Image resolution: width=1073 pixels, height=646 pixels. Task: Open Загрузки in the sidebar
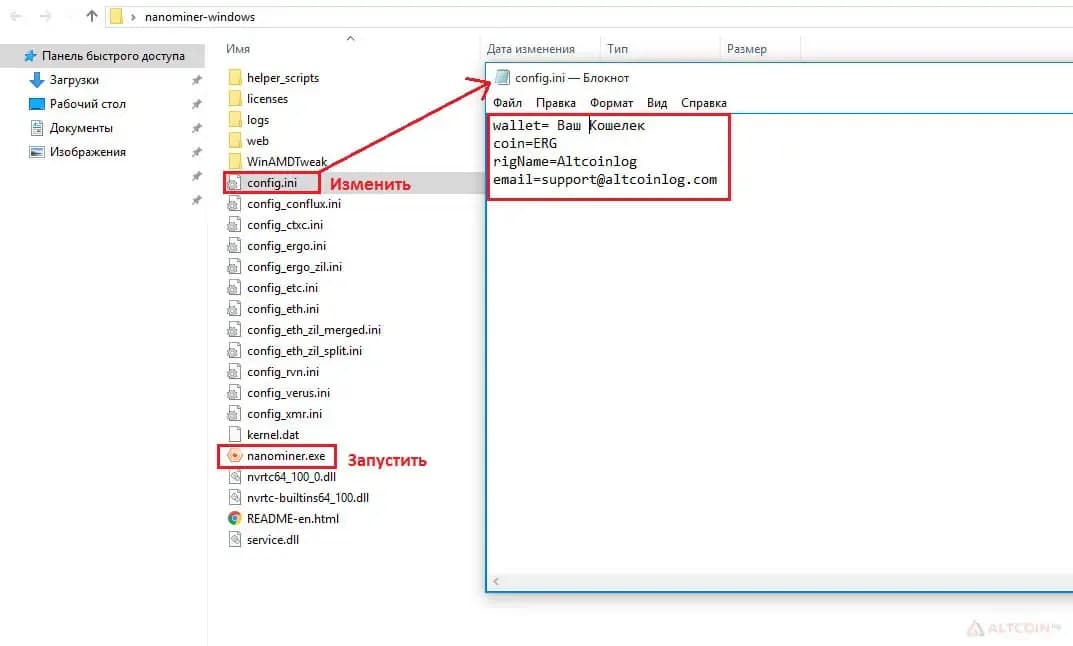[74, 80]
